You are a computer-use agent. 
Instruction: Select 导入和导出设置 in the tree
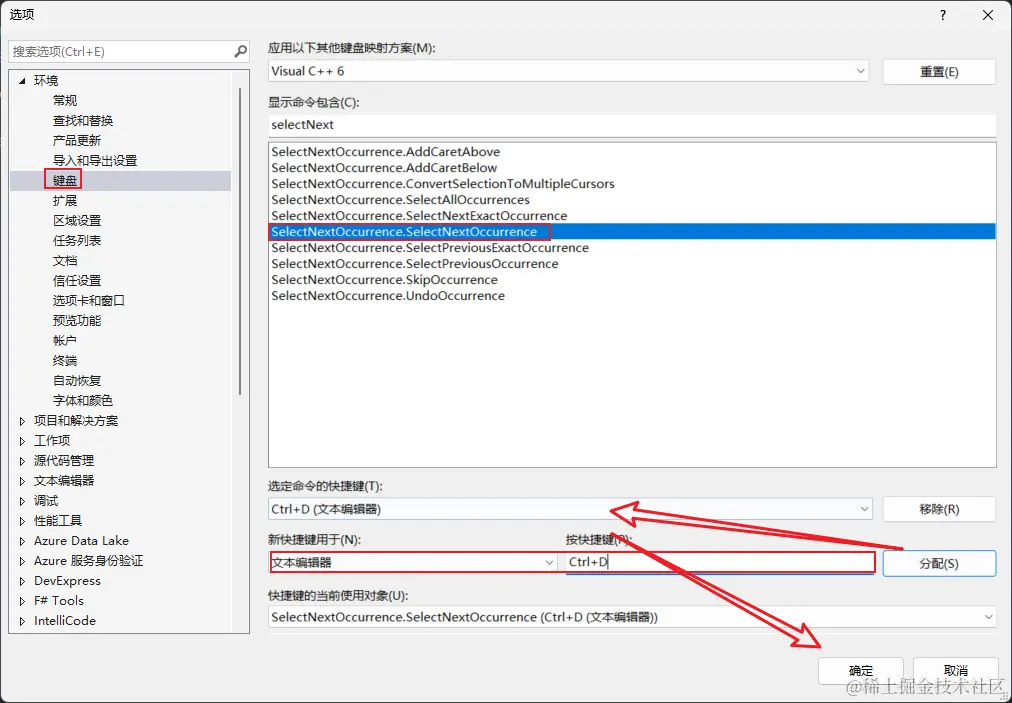coord(95,161)
